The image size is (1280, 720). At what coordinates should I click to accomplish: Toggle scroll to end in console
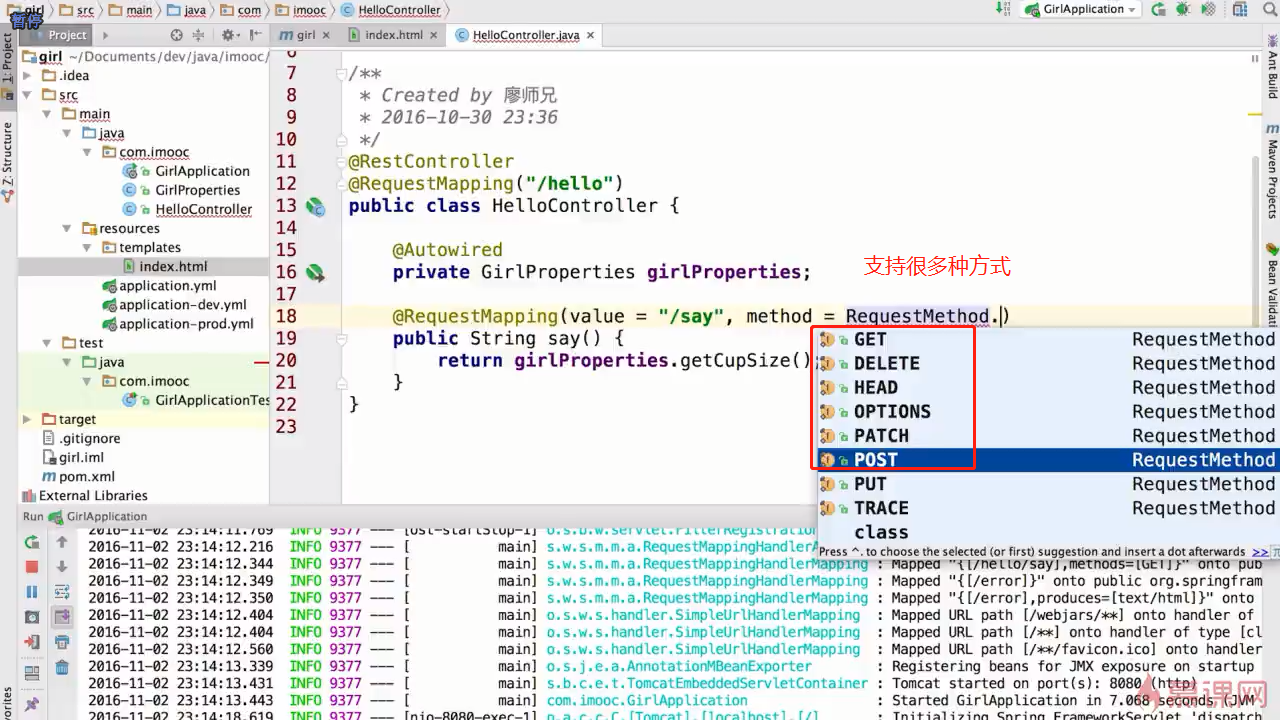pos(62,617)
